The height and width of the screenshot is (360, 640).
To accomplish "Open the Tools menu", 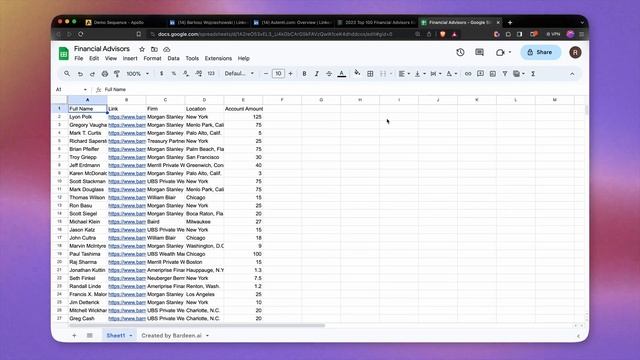I will 192,58.
